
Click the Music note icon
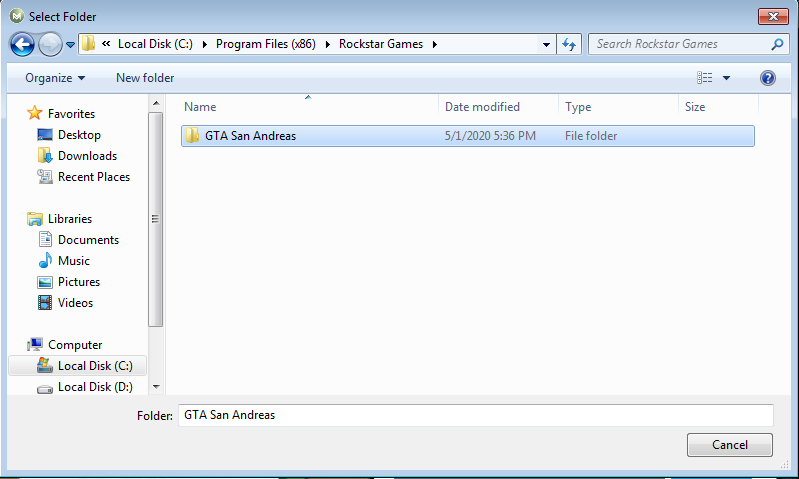point(45,260)
